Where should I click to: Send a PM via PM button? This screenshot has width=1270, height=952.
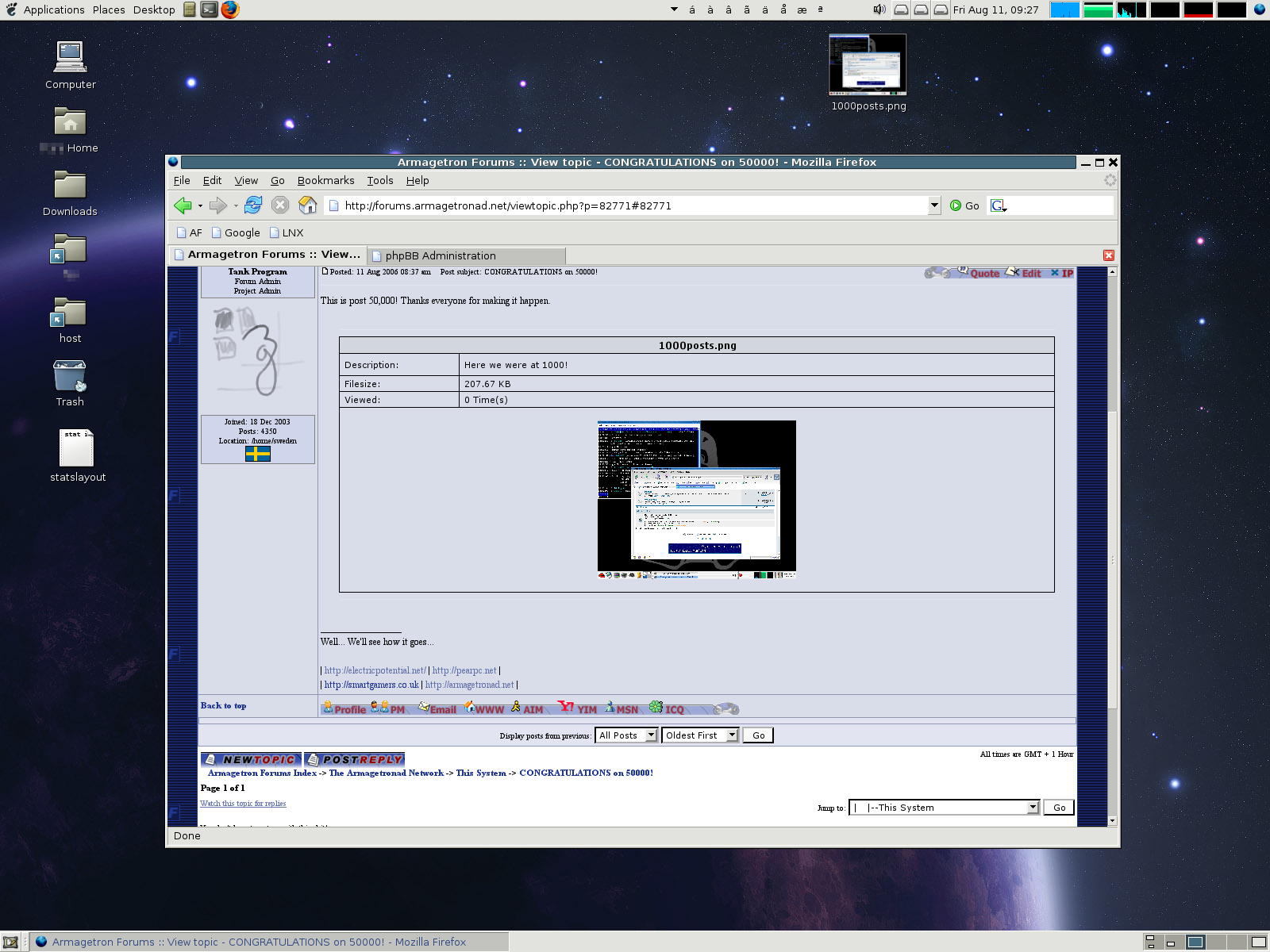388,708
